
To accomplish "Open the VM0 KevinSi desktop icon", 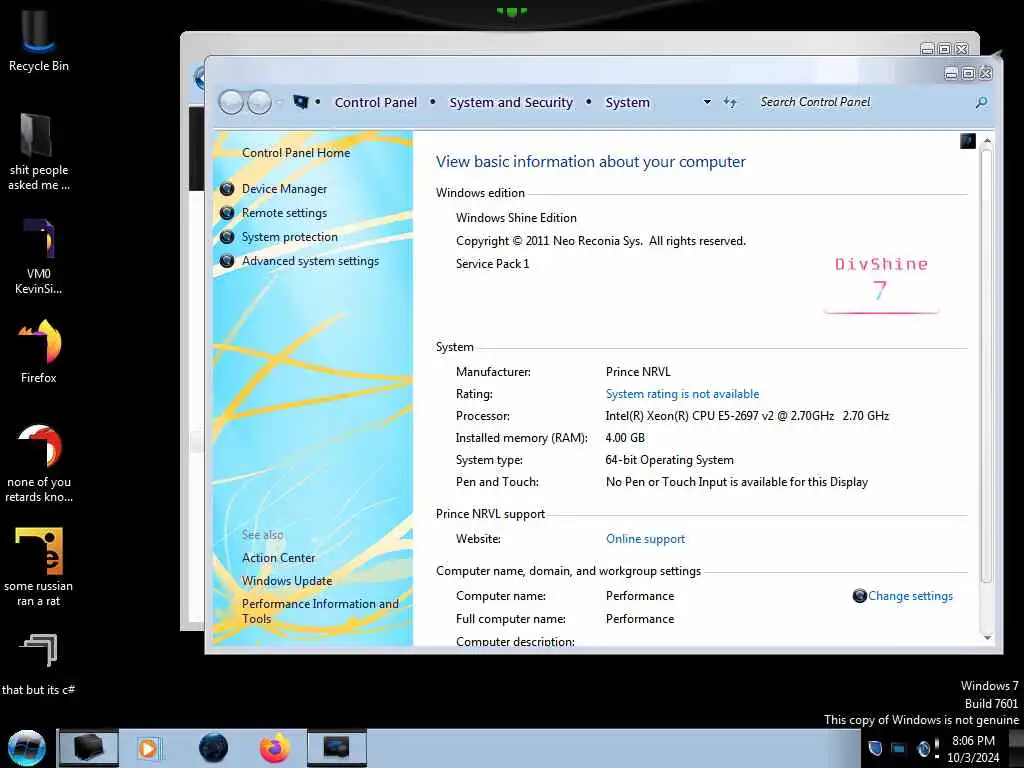I will point(38,256).
